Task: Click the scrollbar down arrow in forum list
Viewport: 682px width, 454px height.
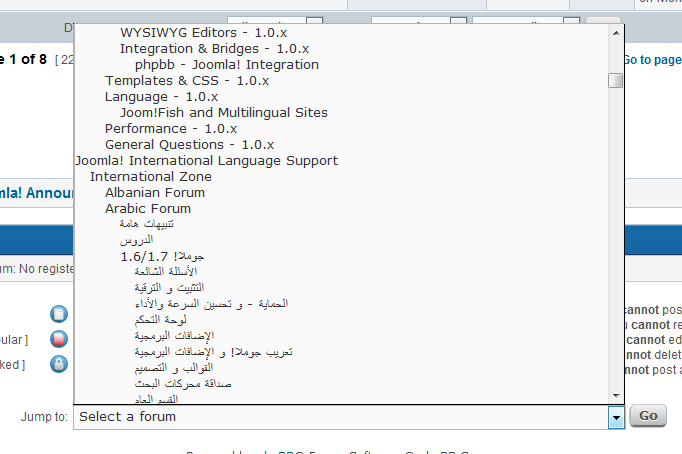Action: click(615, 395)
